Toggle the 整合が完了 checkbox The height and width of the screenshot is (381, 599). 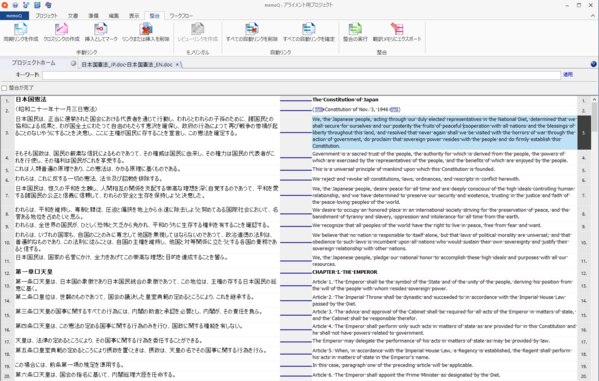point(4,88)
